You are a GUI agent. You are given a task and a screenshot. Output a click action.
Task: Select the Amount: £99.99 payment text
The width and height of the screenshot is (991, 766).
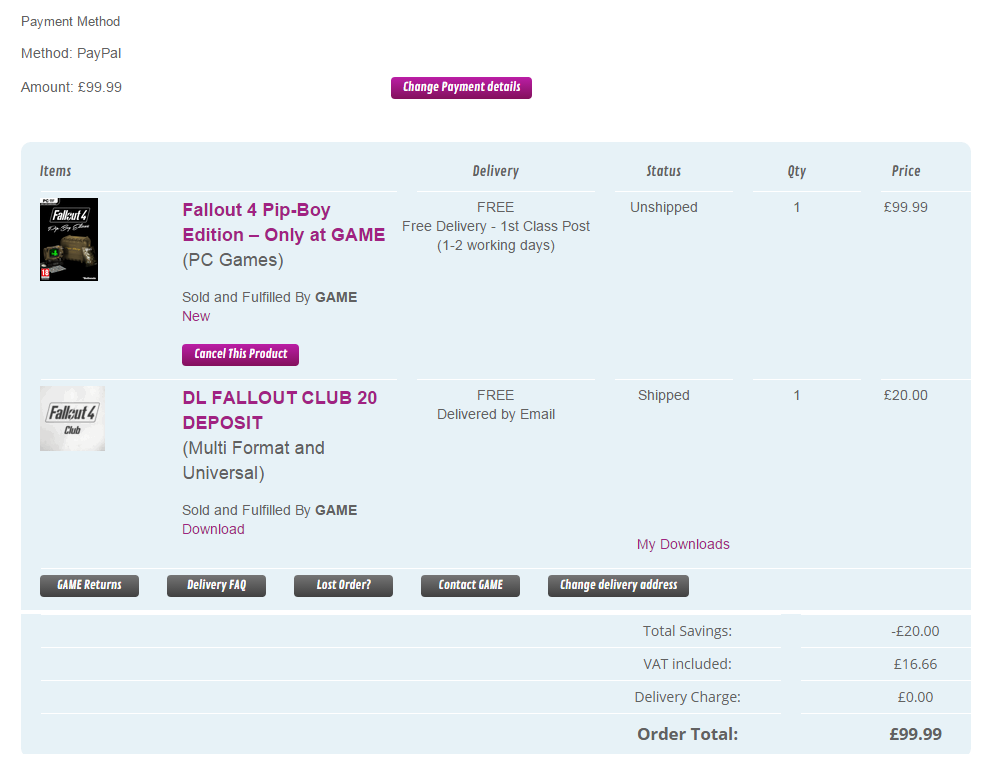71,87
